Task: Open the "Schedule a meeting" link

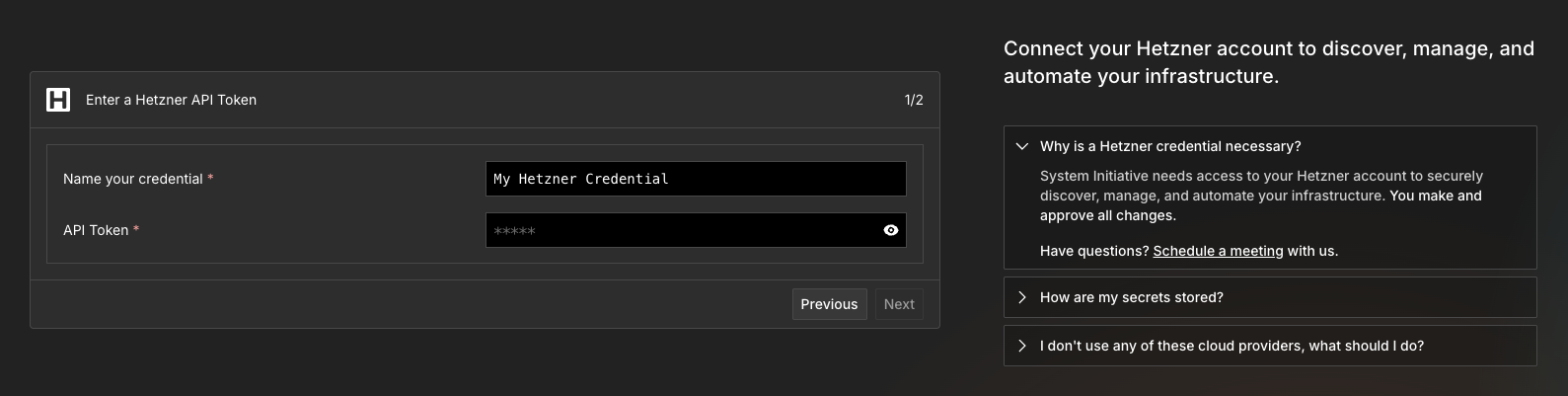Action: pyautogui.click(x=1218, y=251)
